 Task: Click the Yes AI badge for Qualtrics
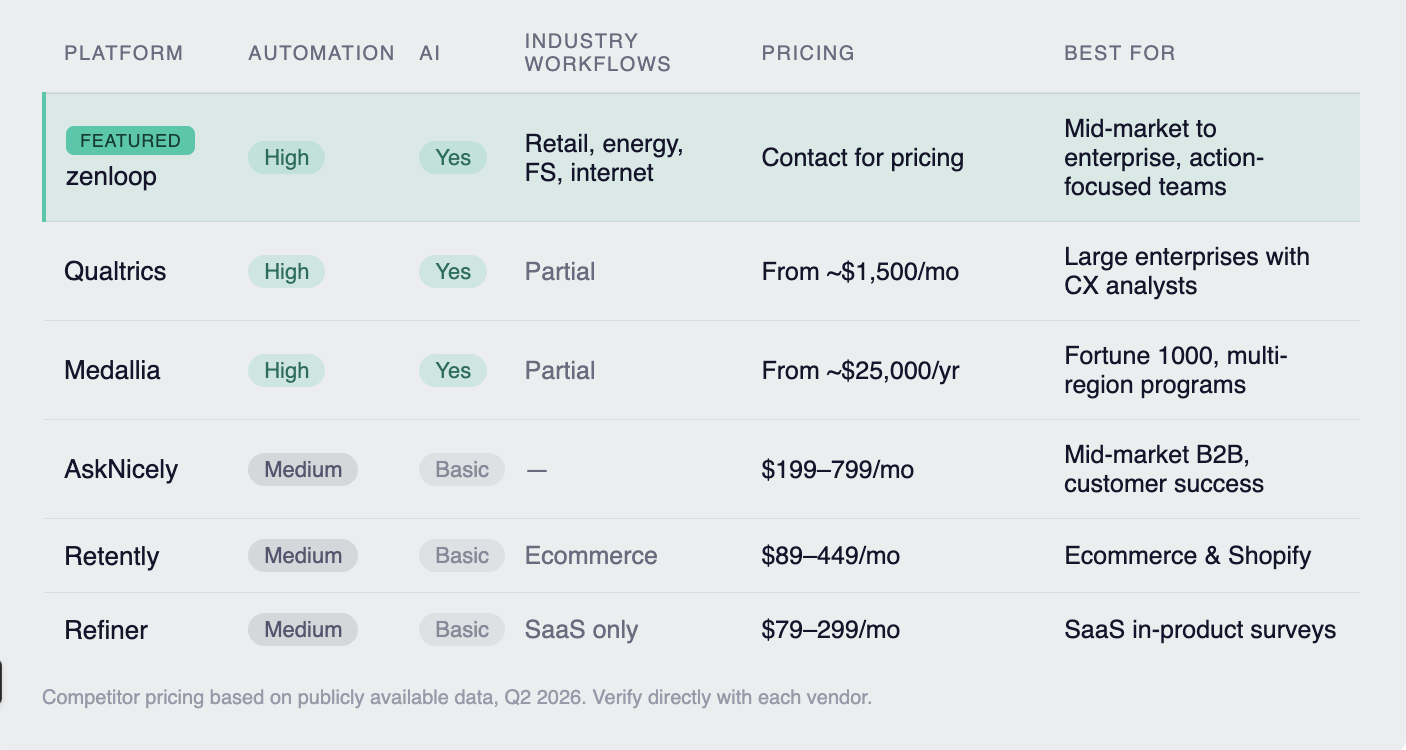453,271
